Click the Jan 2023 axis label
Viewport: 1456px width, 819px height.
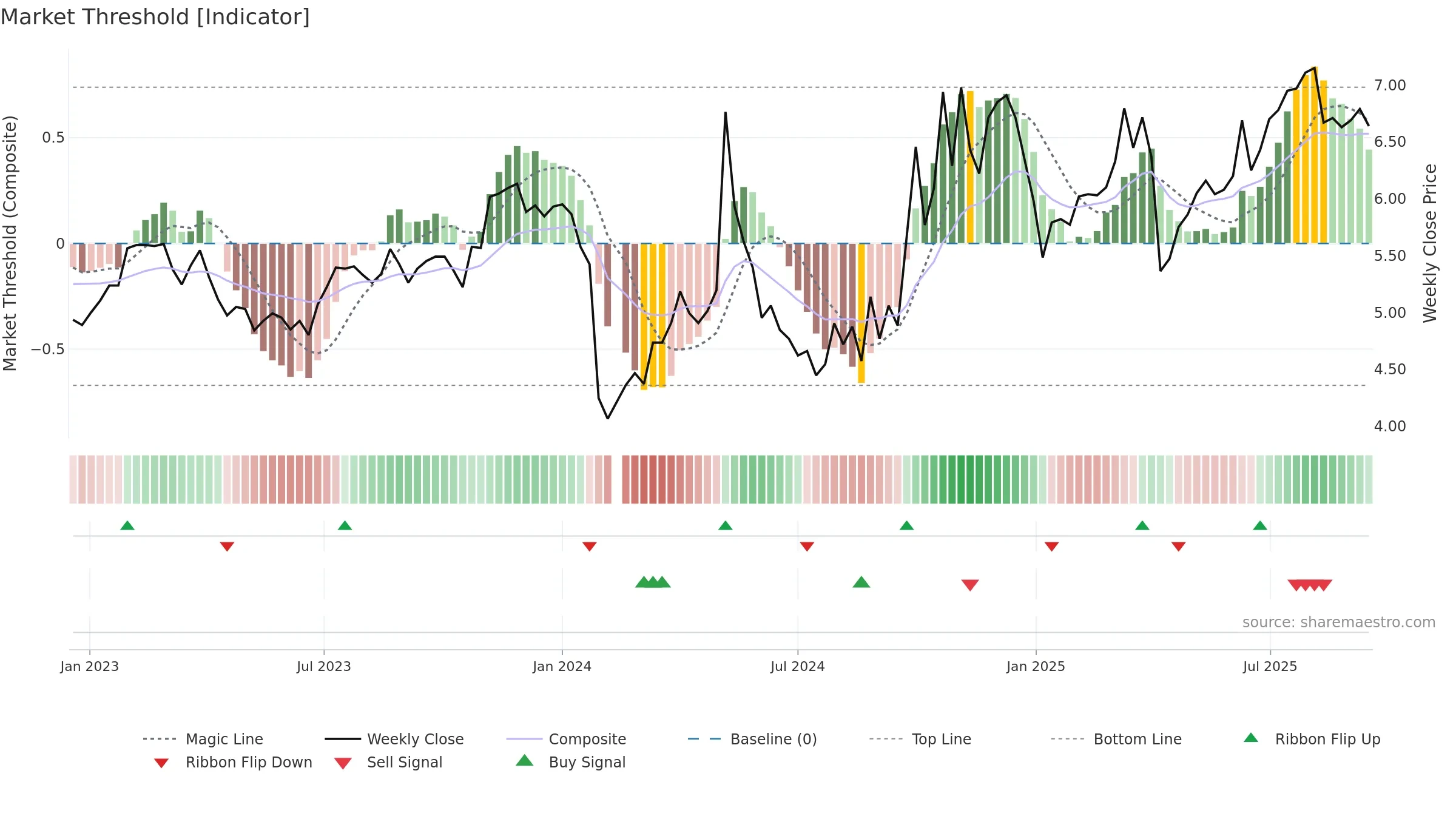pos(90,667)
